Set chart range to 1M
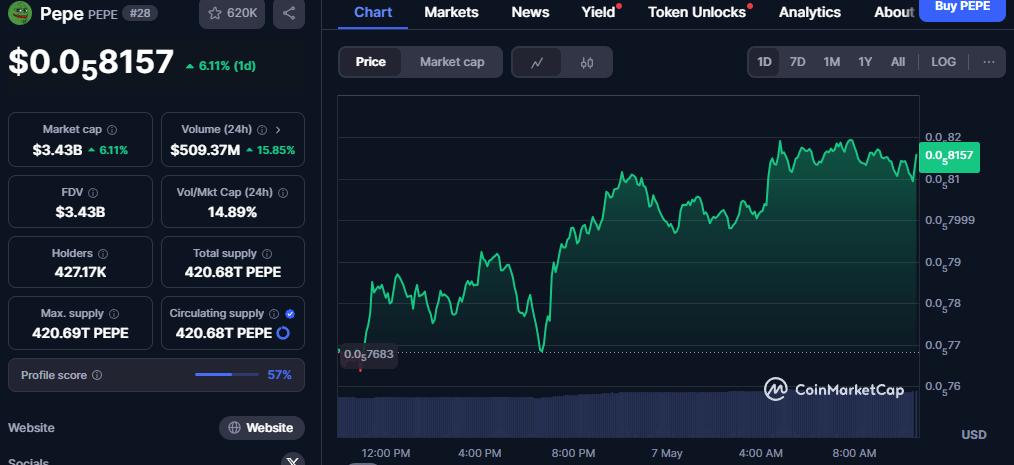Image resolution: width=1014 pixels, height=465 pixels. (832, 62)
